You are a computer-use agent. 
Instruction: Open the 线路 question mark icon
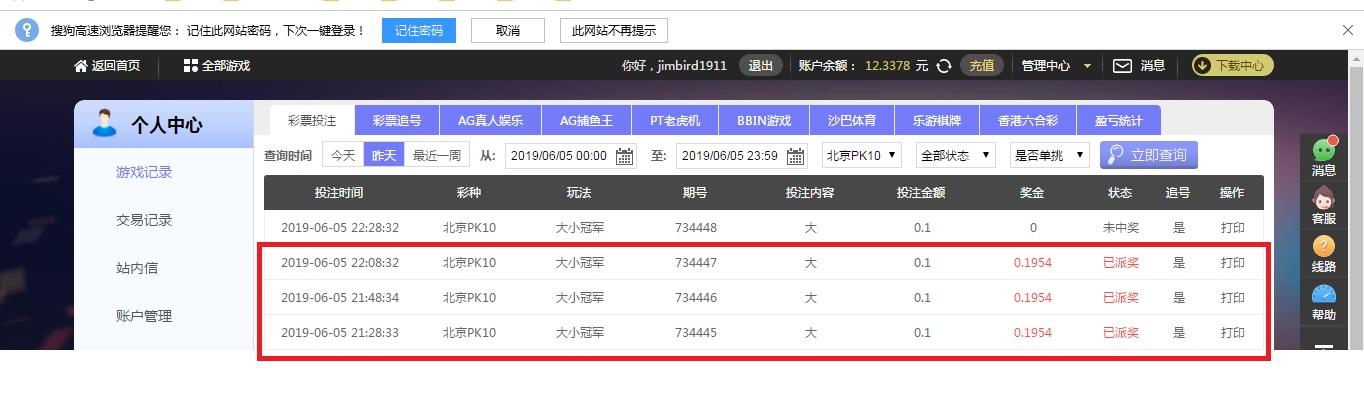click(1324, 246)
